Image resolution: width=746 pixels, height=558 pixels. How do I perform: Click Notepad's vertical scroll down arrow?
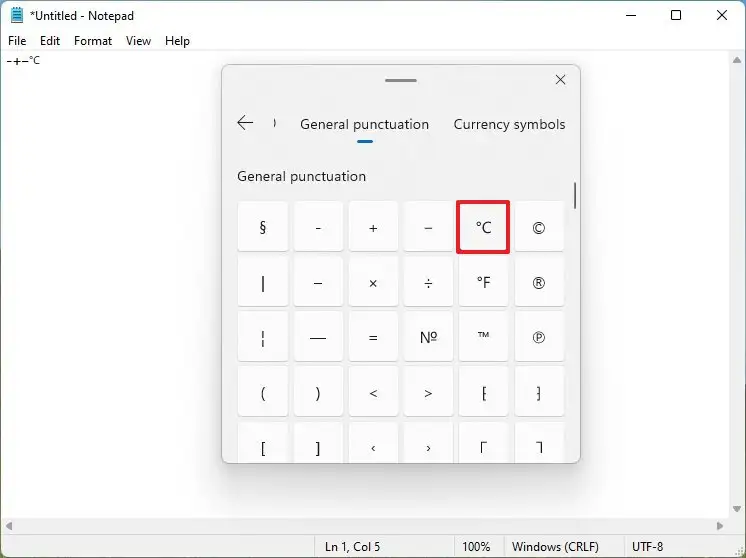pyautogui.click(x=737, y=509)
